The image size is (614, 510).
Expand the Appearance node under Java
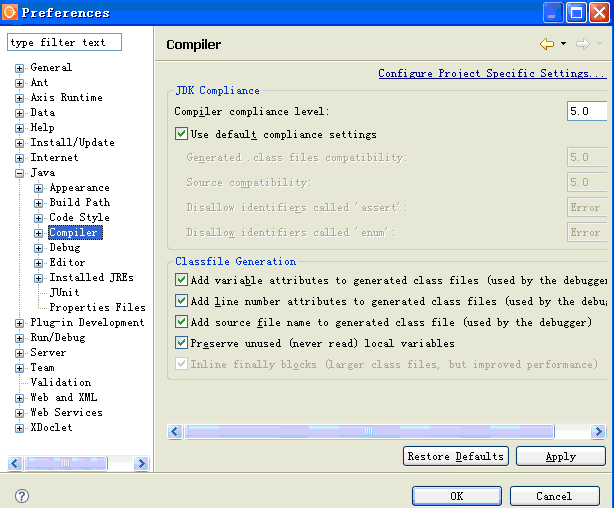pos(38,188)
